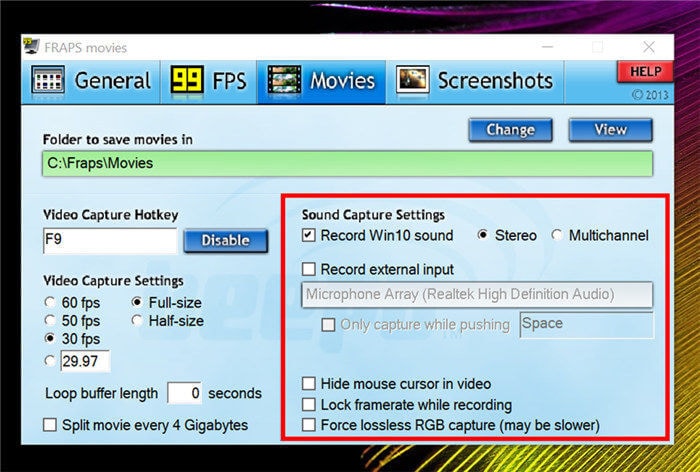Tick Only capture while pushing checkbox

tap(329, 325)
